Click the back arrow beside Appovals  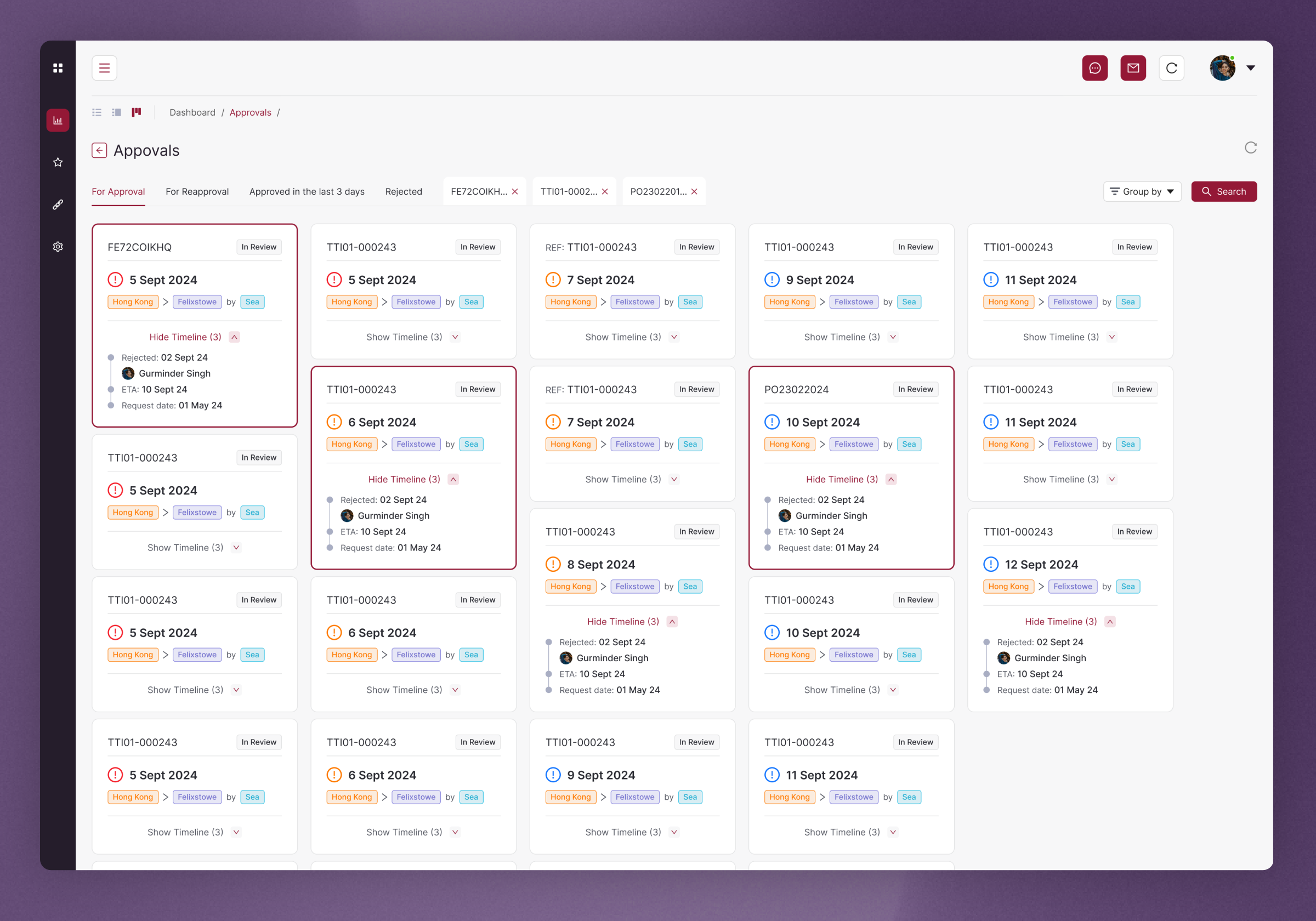[99, 150]
